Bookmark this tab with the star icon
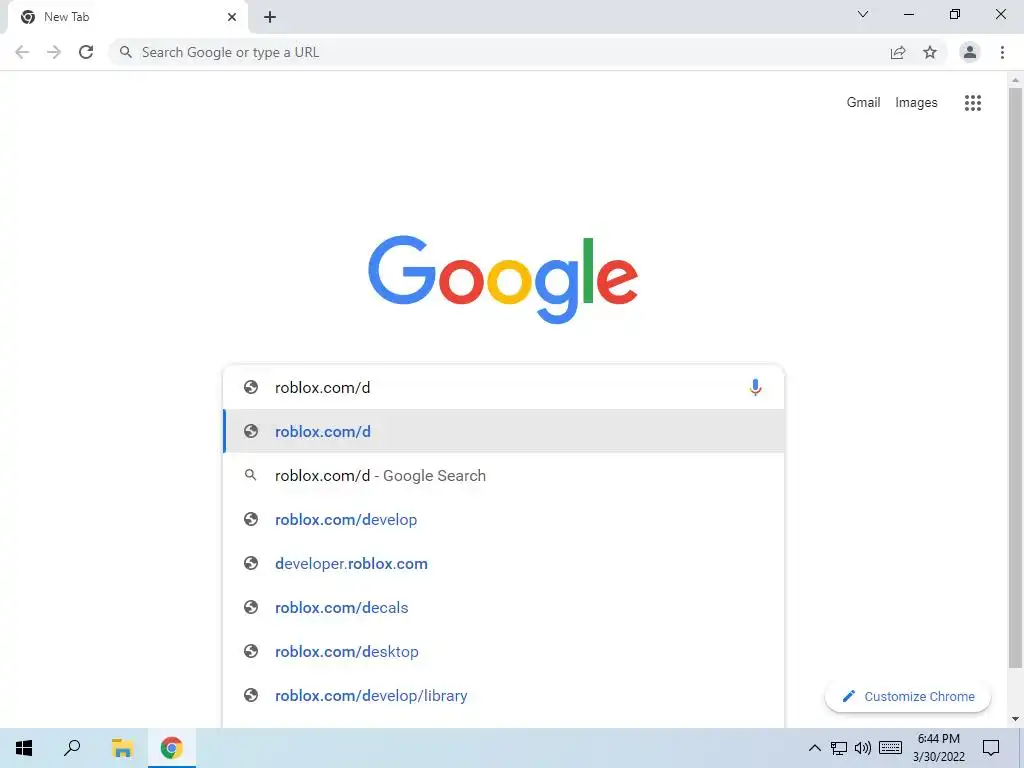The image size is (1024, 768). coord(930,52)
